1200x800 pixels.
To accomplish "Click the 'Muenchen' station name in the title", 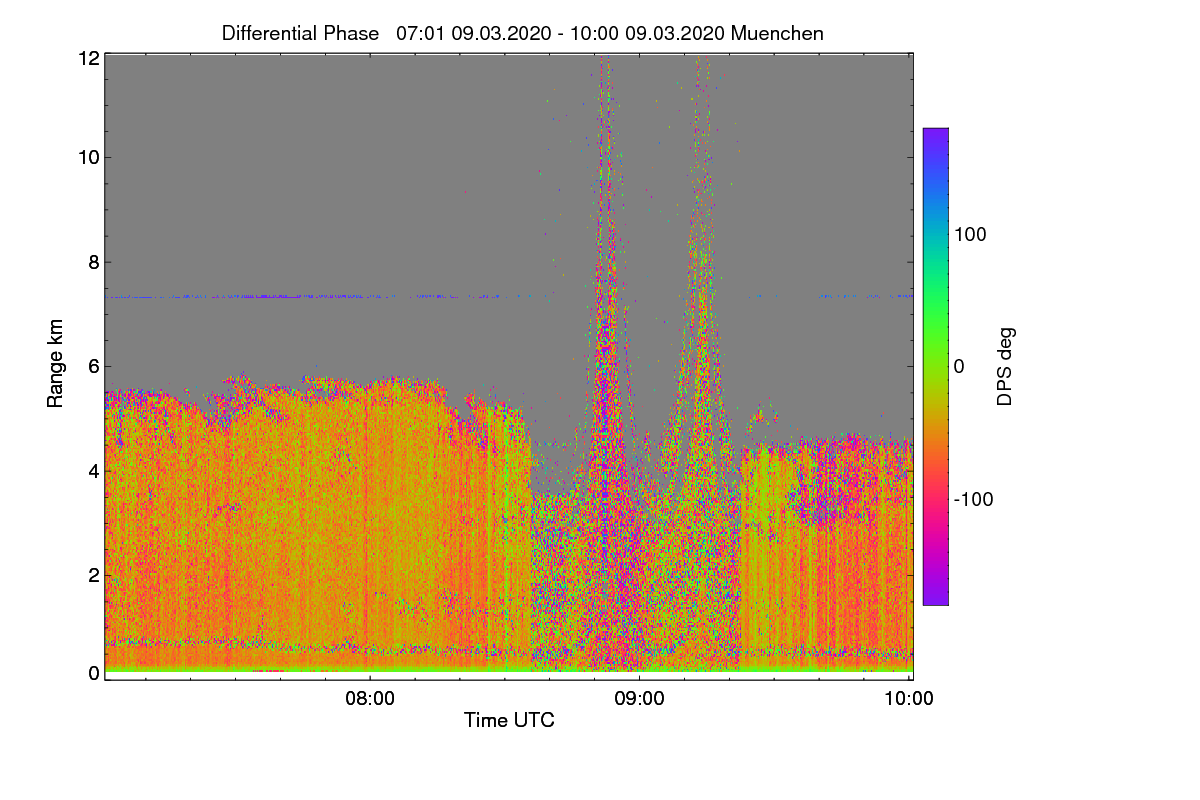I will click(x=777, y=33).
